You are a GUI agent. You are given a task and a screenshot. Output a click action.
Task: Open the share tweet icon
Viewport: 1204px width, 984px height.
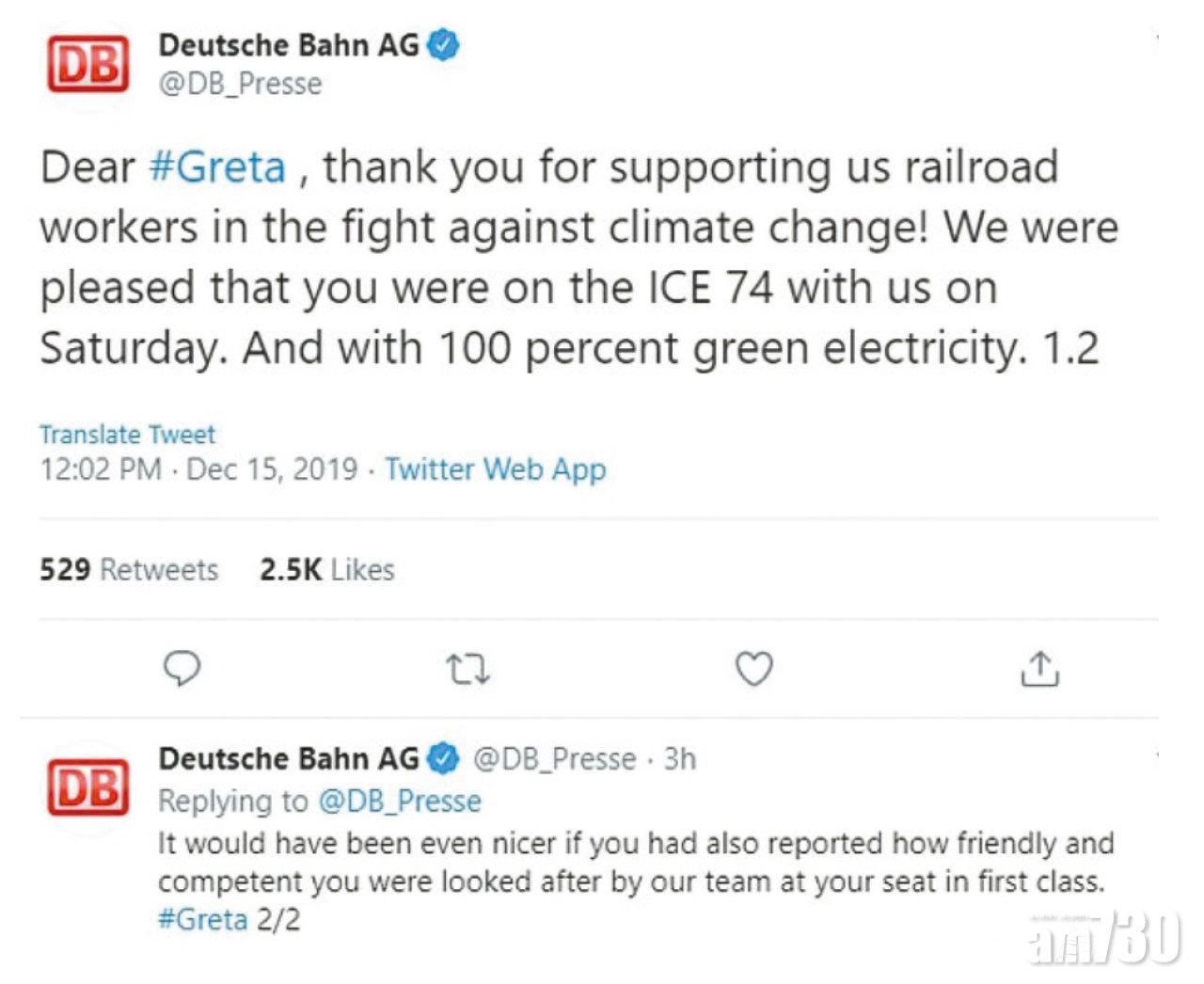click(x=1039, y=669)
